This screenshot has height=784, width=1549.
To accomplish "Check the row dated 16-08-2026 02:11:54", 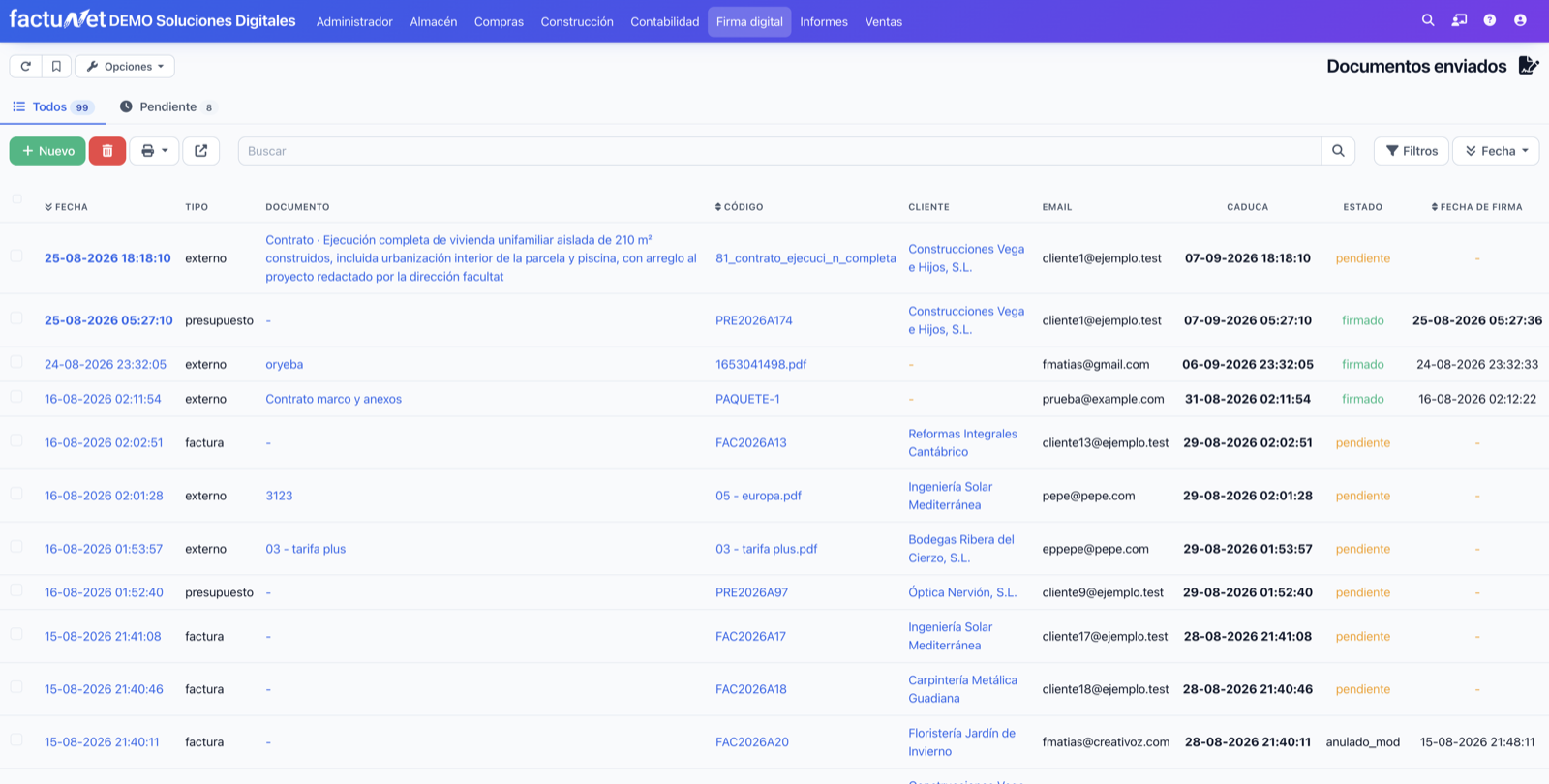I will coord(16,397).
